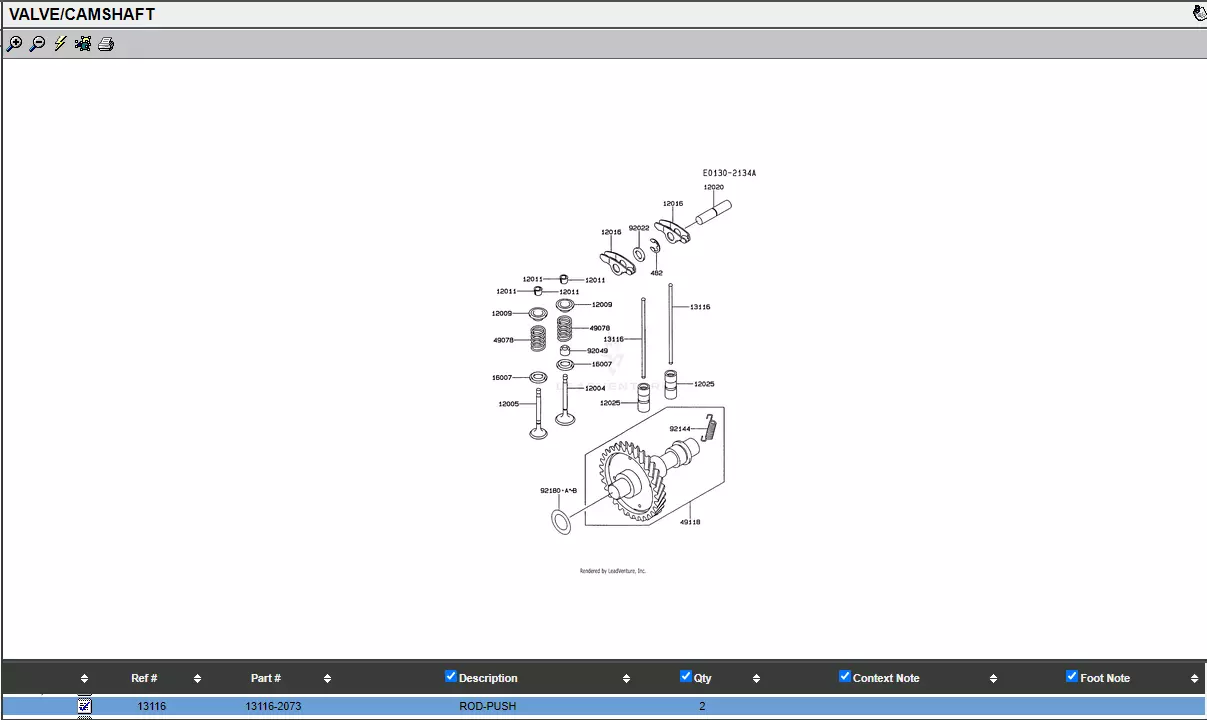Select the ROD-PUSH description cell
Screen dimensions: 1207x720
(x=487, y=706)
